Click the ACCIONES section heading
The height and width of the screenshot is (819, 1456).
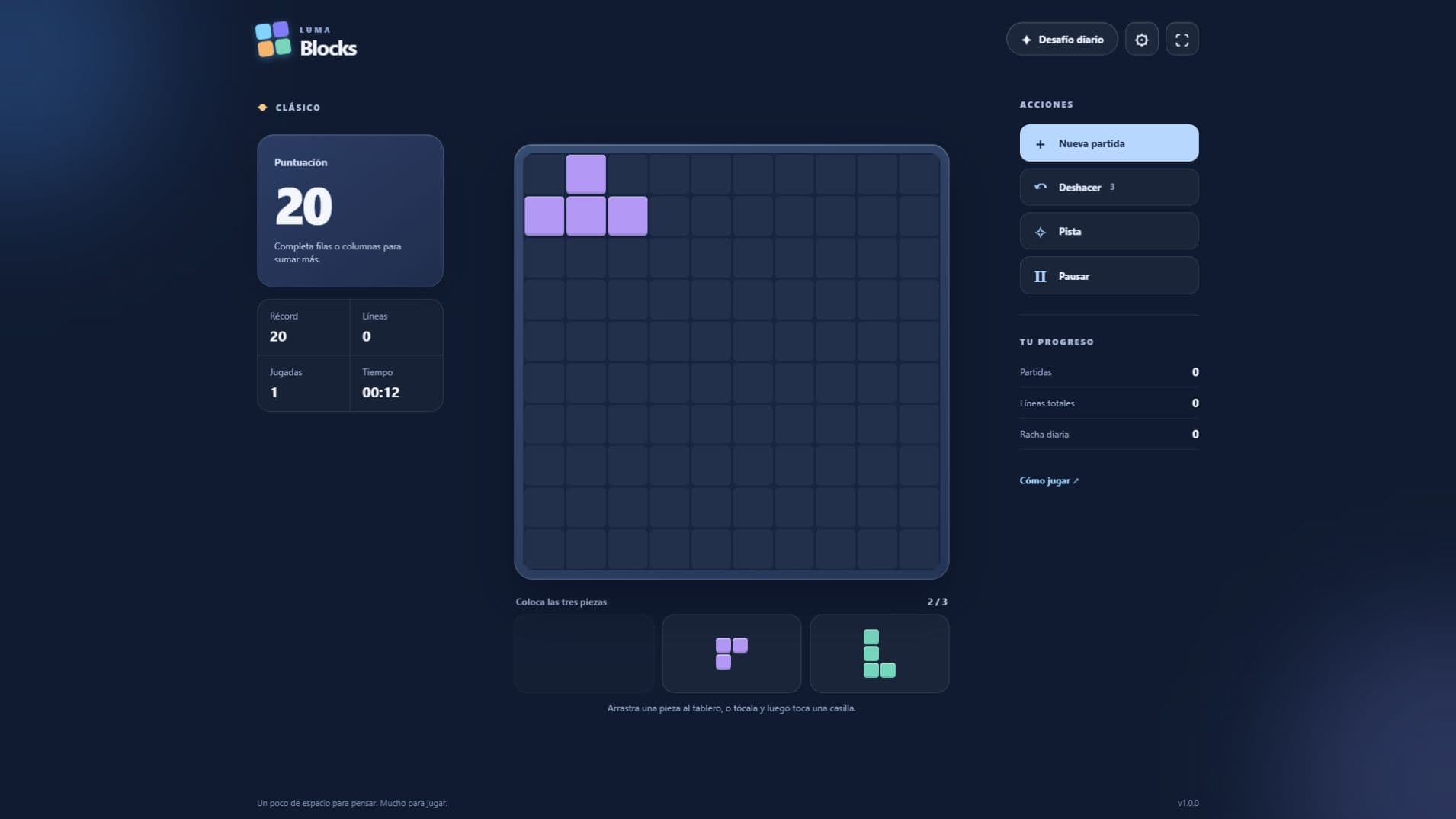click(1046, 104)
